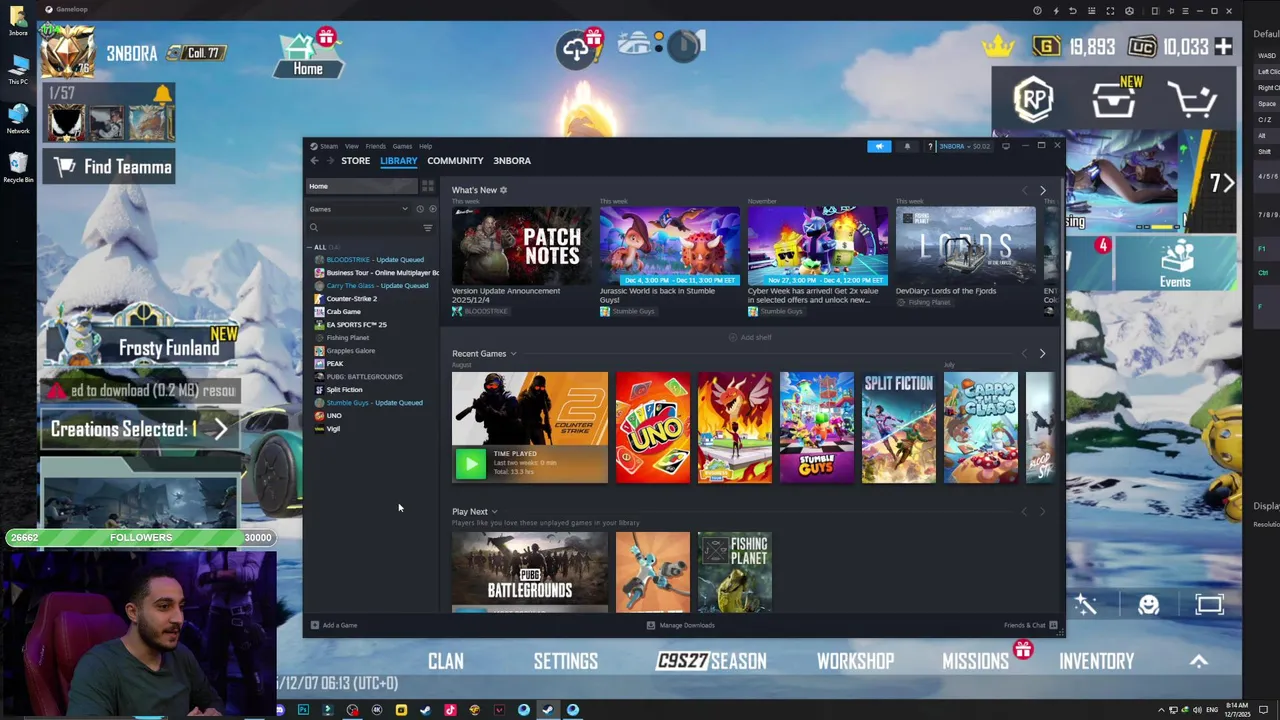Select Business Tour in game list
Screen dimensions: 1280x720
(376, 272)
